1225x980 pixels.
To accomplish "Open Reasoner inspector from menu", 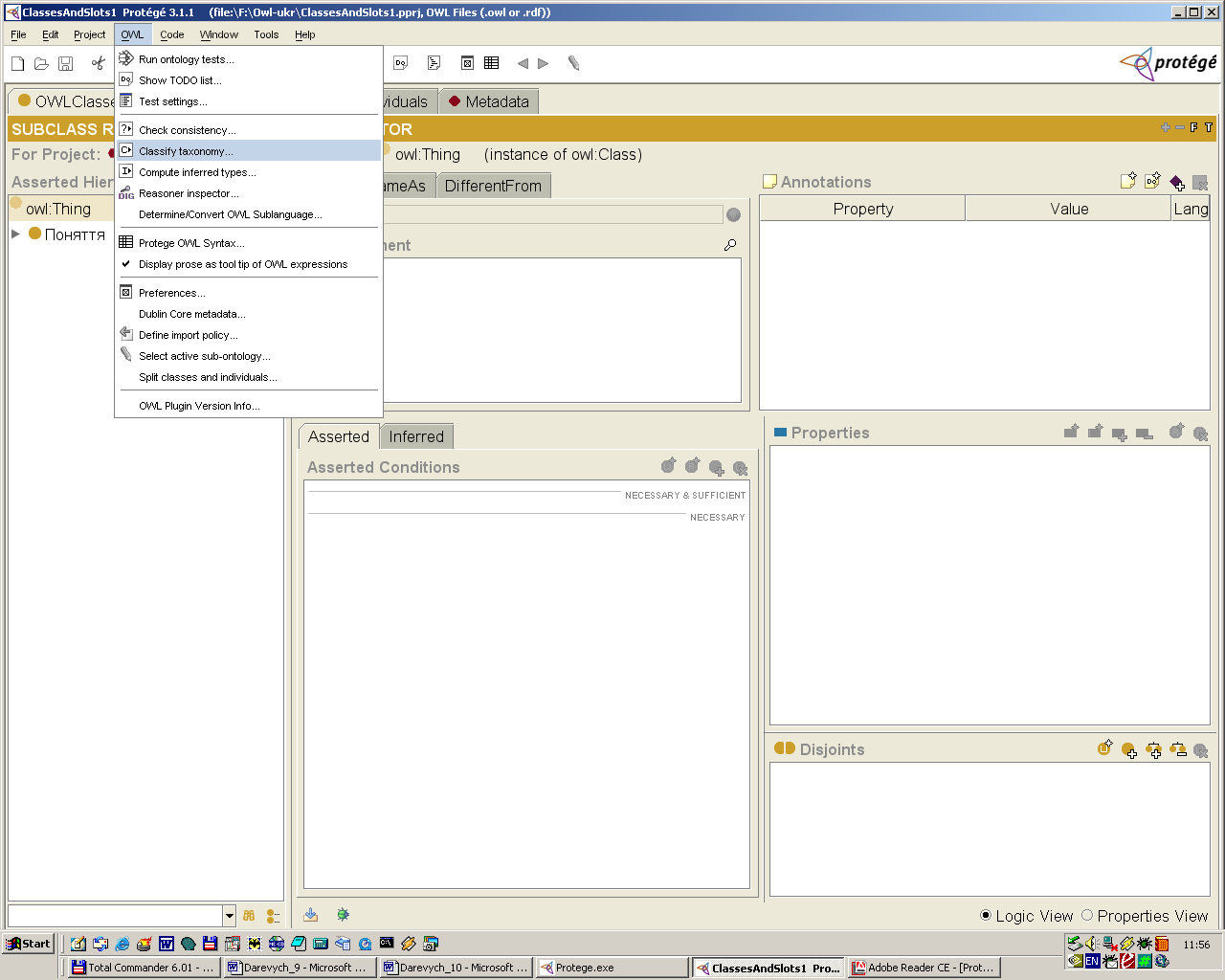I will click(x=249, y=193).
